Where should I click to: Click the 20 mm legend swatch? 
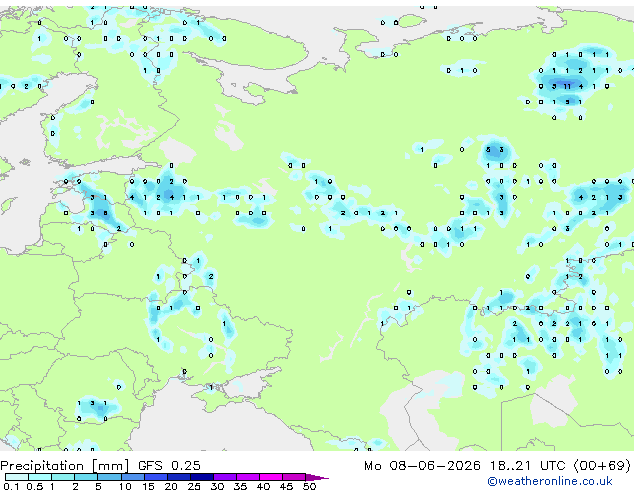tap(178, 477)
